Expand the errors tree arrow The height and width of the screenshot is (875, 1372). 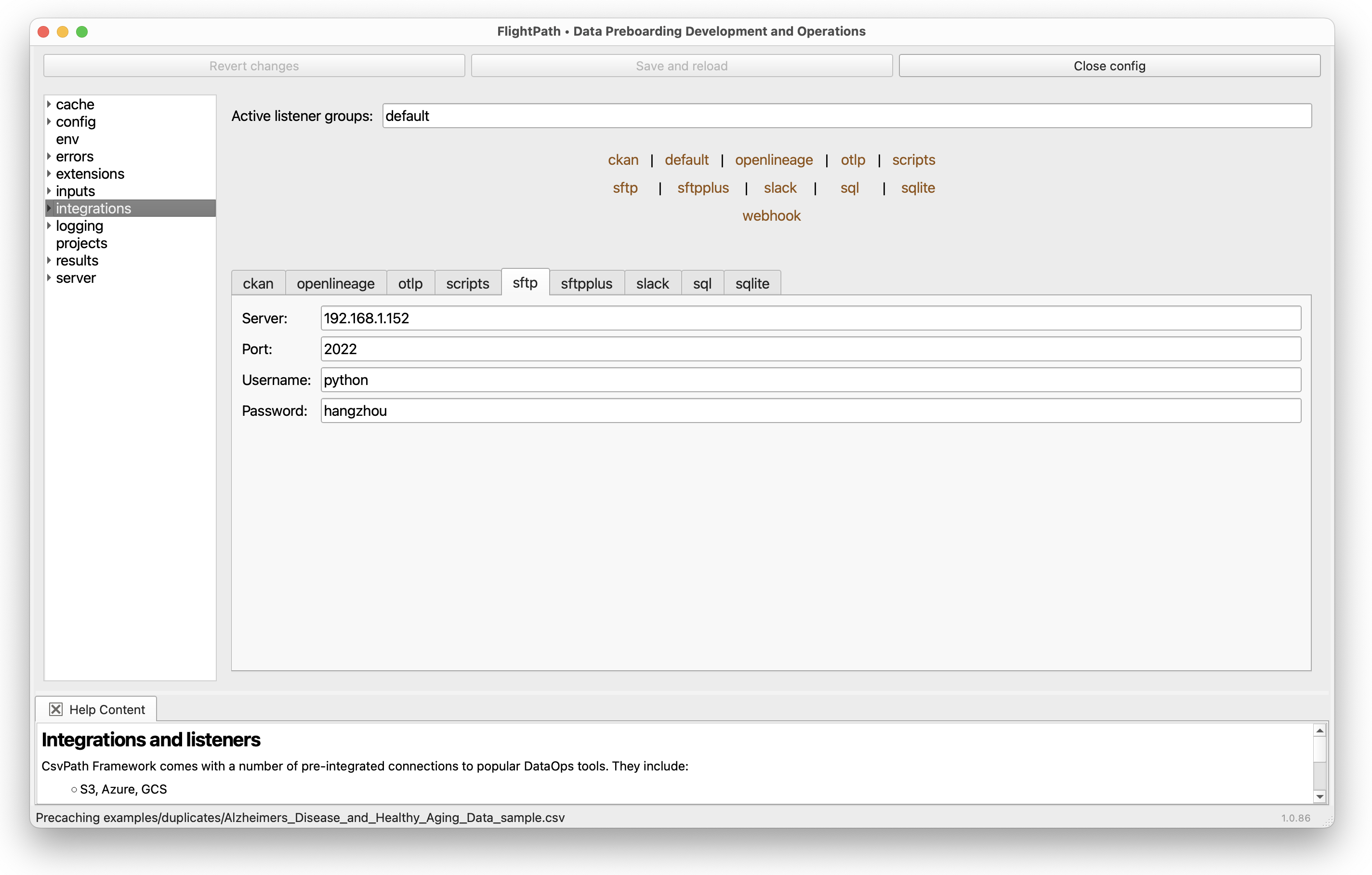[x=49, y=156]
